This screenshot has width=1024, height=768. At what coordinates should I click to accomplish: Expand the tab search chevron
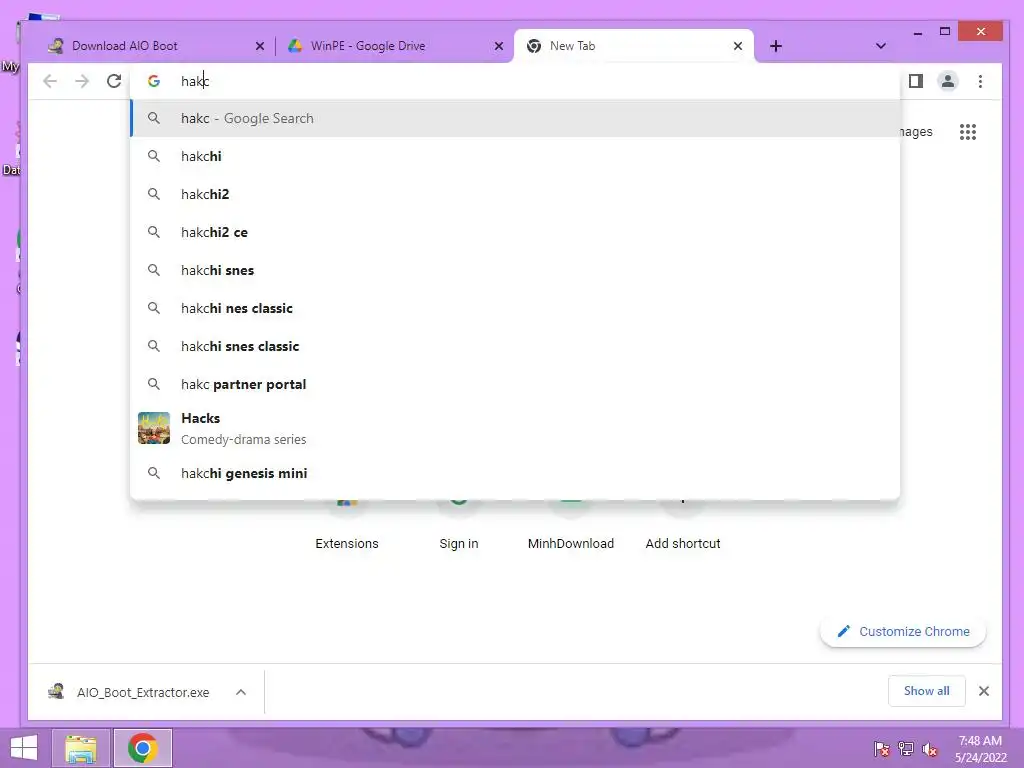880,46
